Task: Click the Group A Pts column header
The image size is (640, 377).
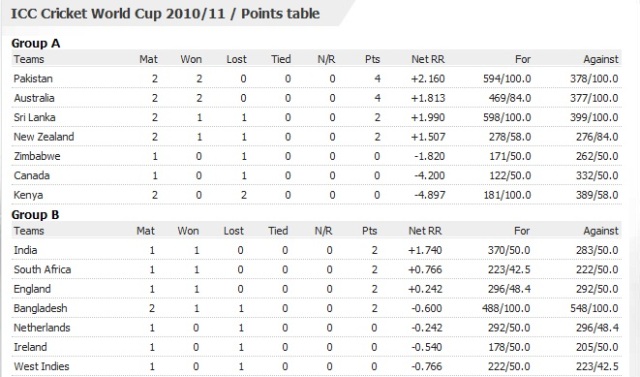Action: point(372,59)
